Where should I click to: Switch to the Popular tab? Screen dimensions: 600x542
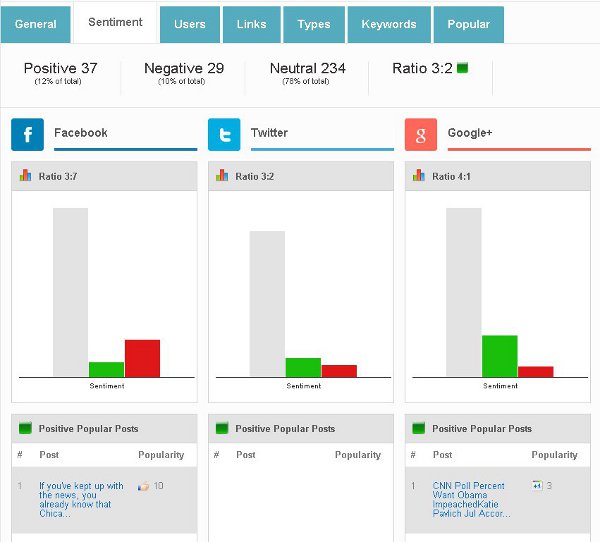click(468, 24)
